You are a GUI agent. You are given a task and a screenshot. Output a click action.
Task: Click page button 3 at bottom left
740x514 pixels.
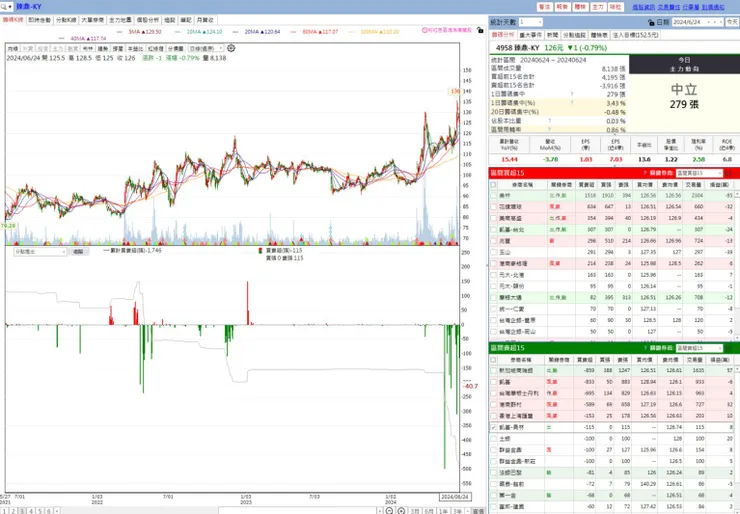[x=22, y=511]
